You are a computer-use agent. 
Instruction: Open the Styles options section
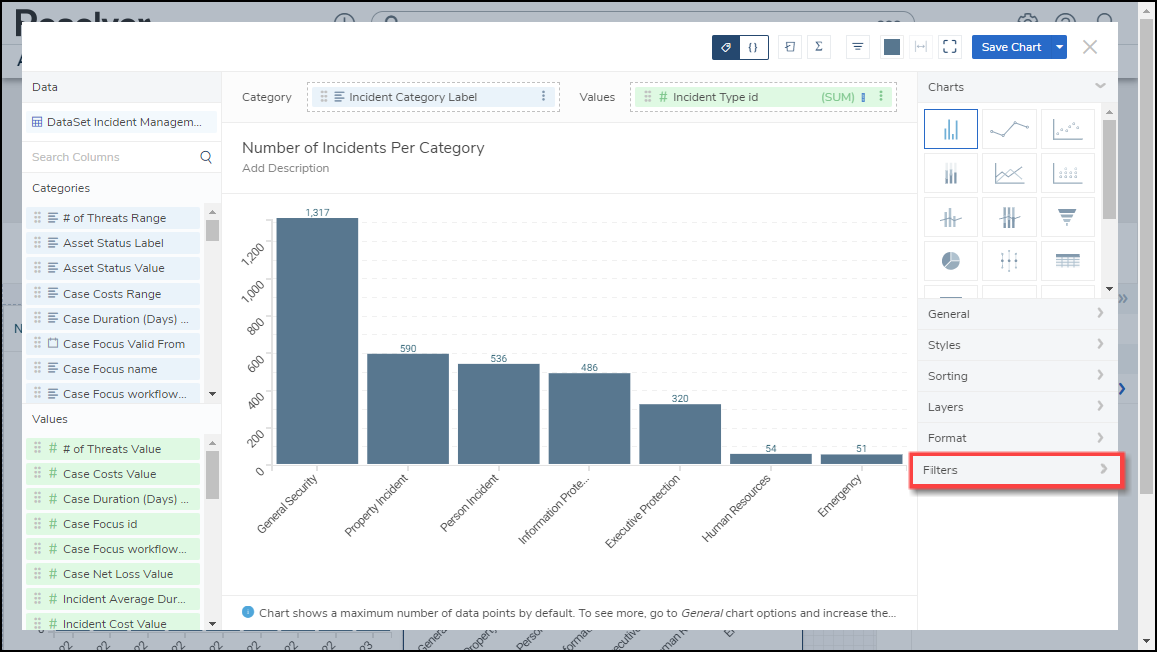click(x=1016, y=345)
